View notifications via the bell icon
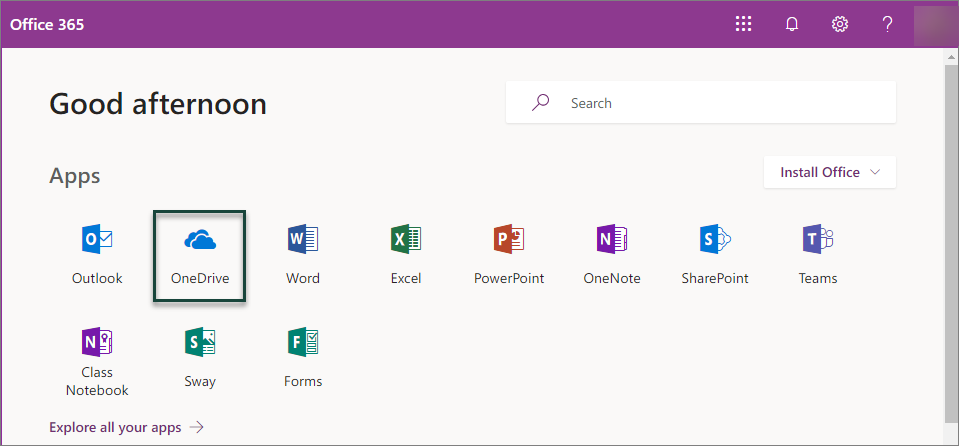The image size is (959, 446). point(792,24)
